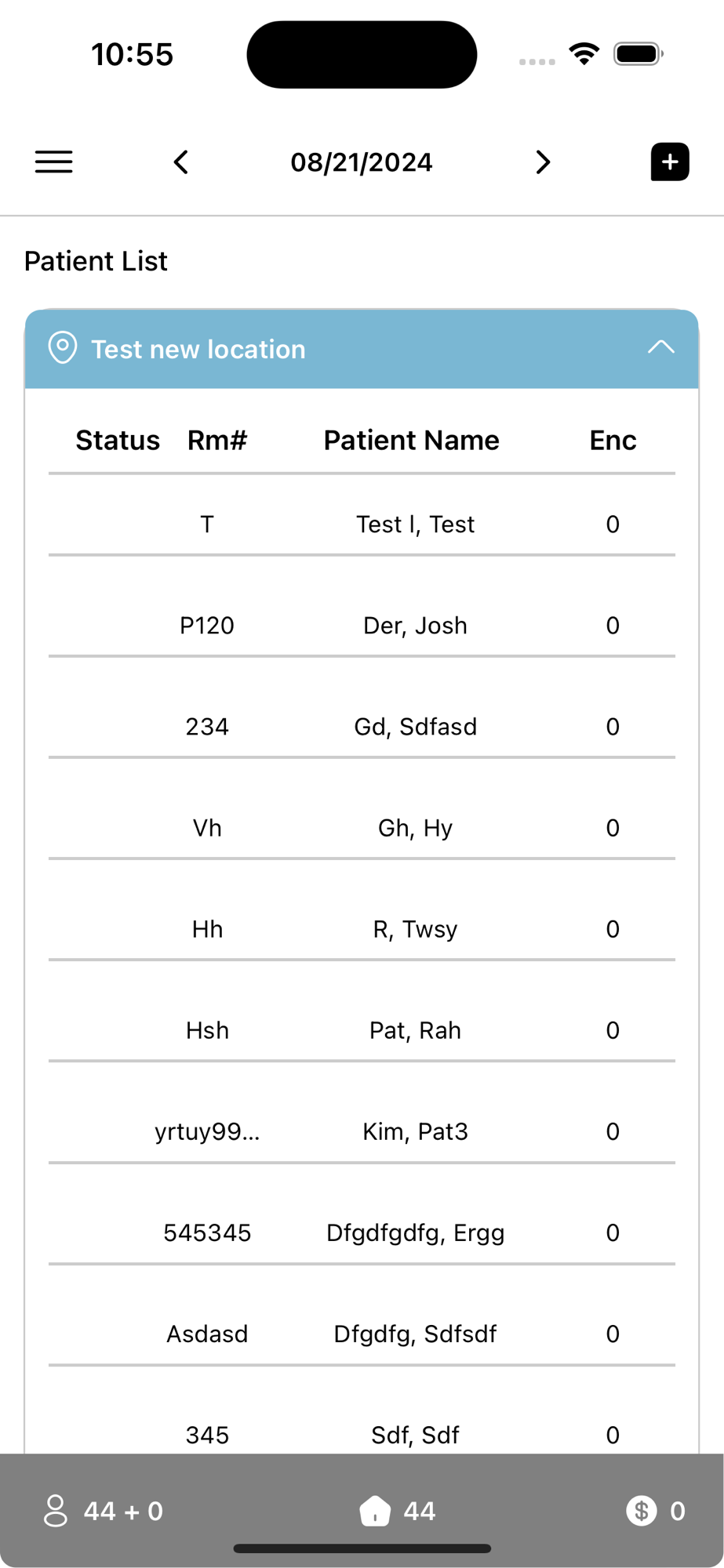Open the 08/21/2024 date picker
This screenshot has height=1568, width=724.
coord(362,162)
